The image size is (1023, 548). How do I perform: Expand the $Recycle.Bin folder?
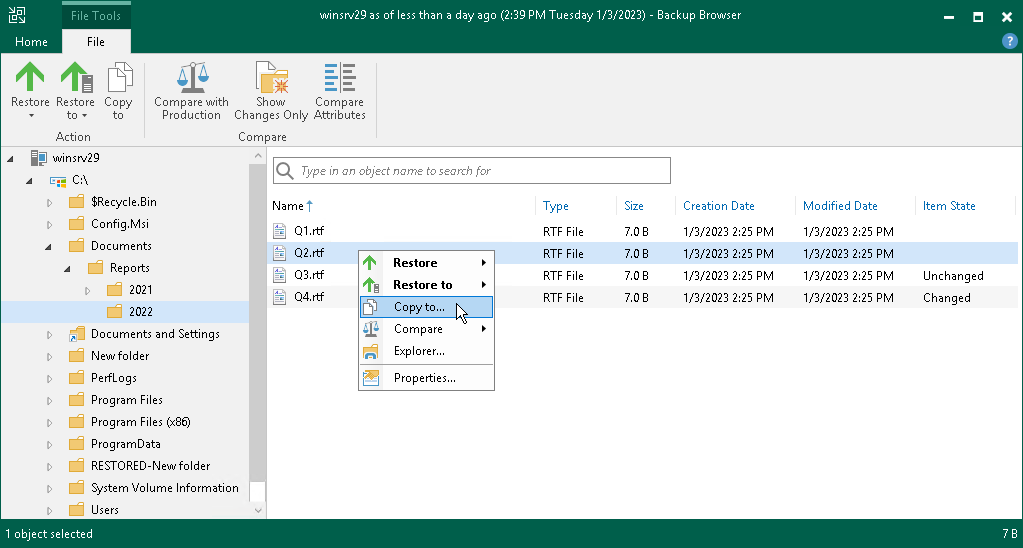pos(50,202)
